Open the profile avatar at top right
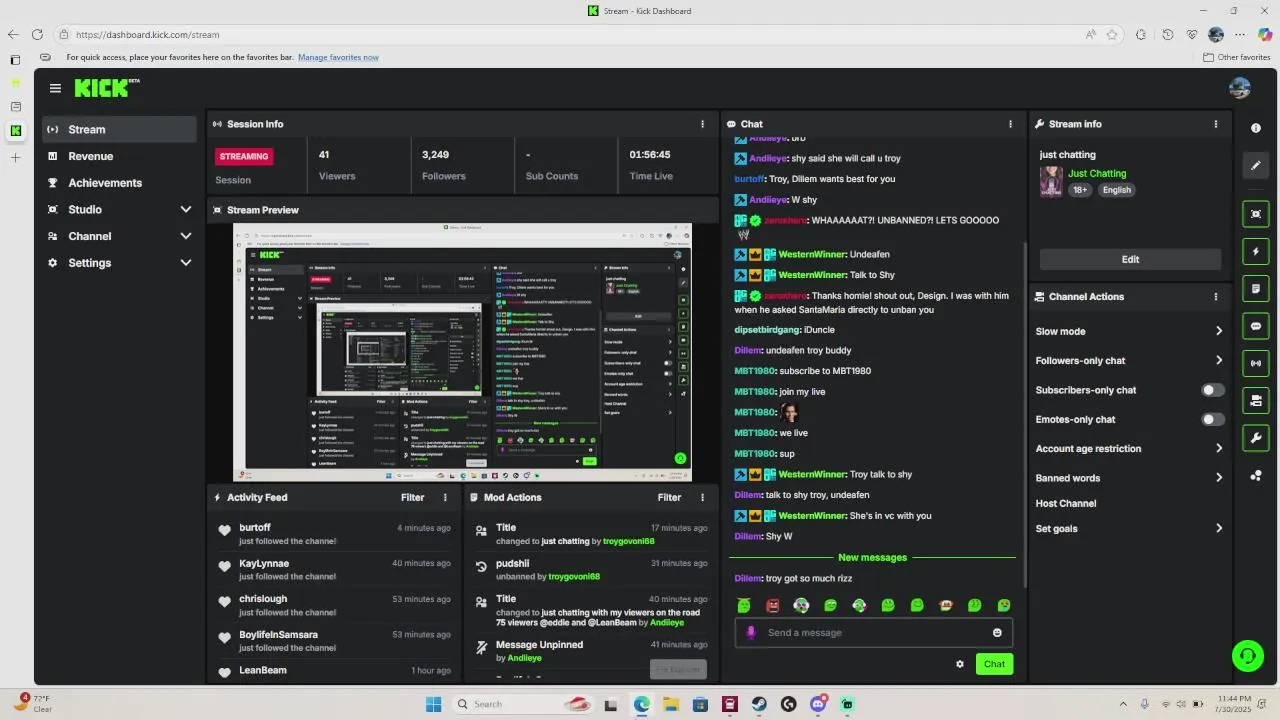This screenshot has width=1280, height=720. [1239, 88]
